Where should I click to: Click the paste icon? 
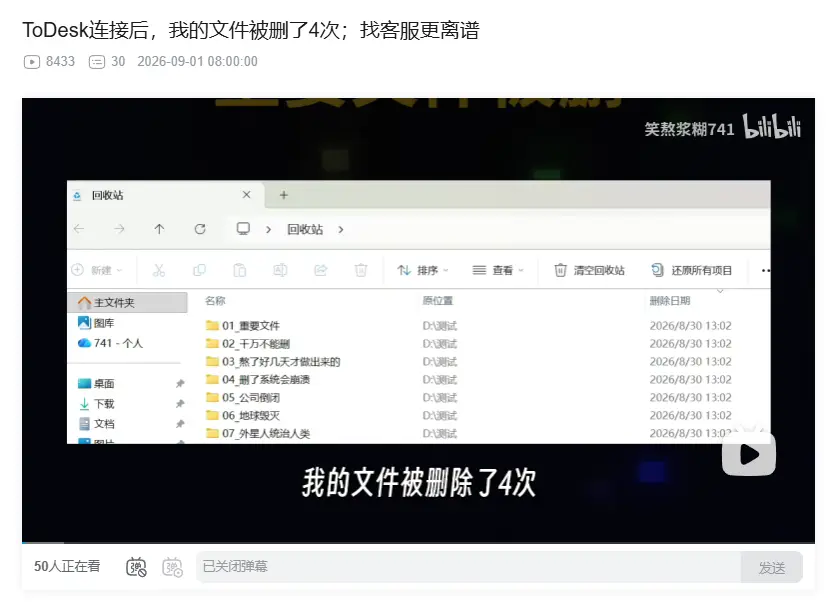click(x=240, y=270)
